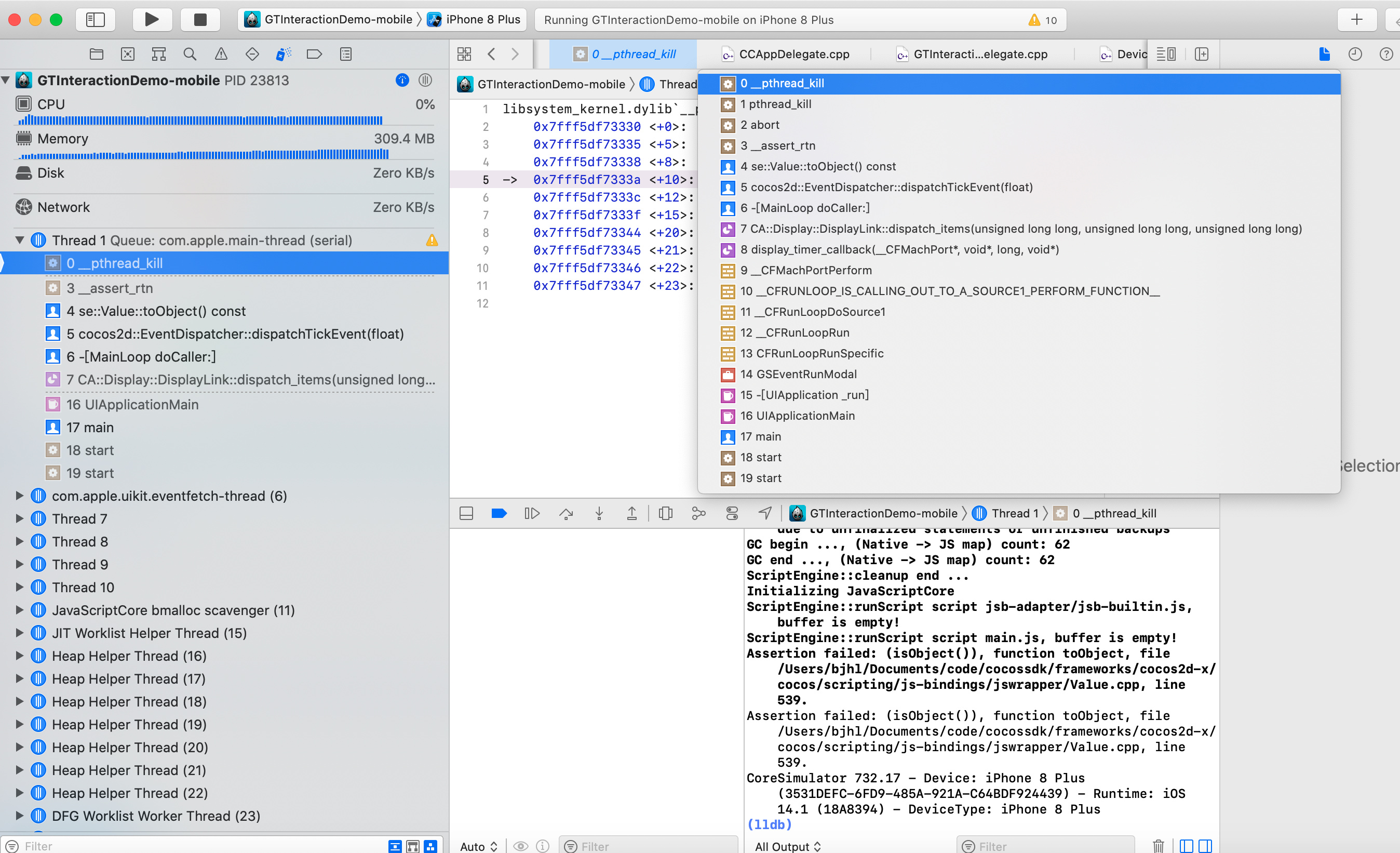The image size is (1400, 853).
Task: Click the Simulate Location arrow icon
Action: pyautogui.click(x=765, y=513)
